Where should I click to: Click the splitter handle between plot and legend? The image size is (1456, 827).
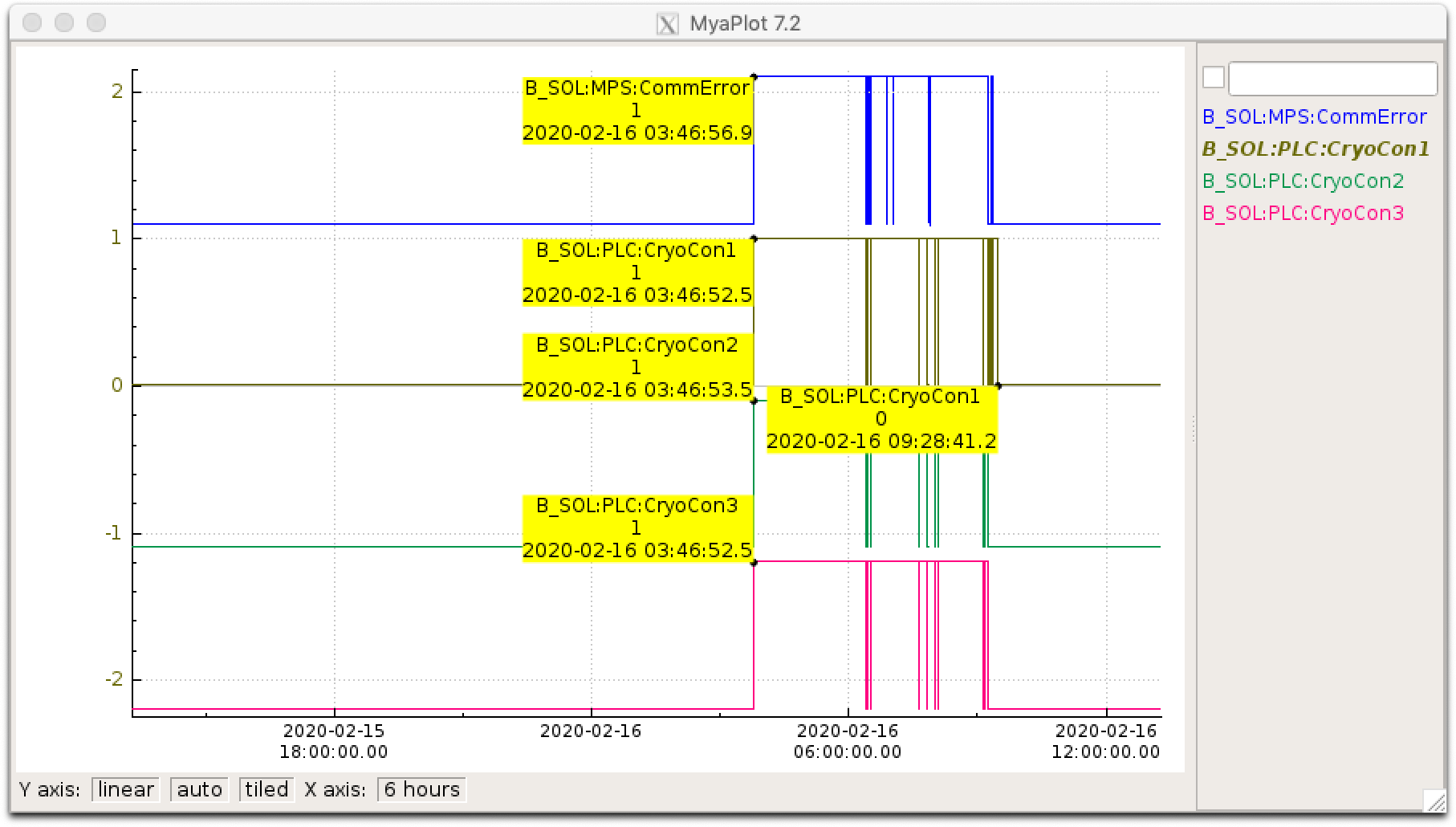pyautogui.click(x=1193, y=428)
